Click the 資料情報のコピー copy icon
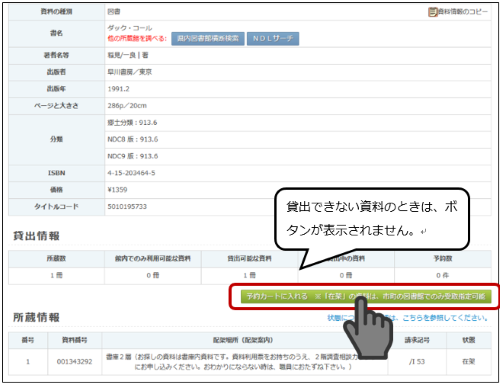The image size is (500, 385). pos(433,12)
